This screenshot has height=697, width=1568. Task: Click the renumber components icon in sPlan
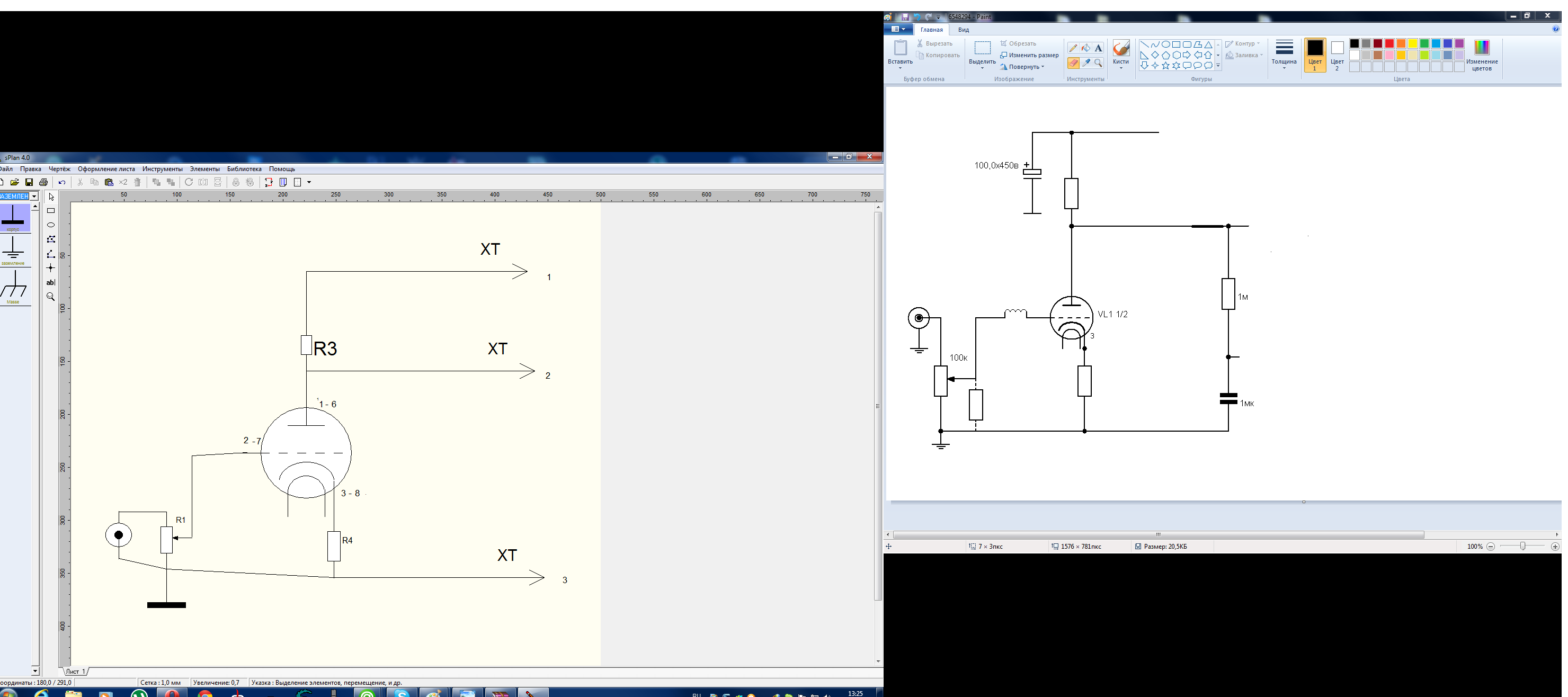(269, 182)
